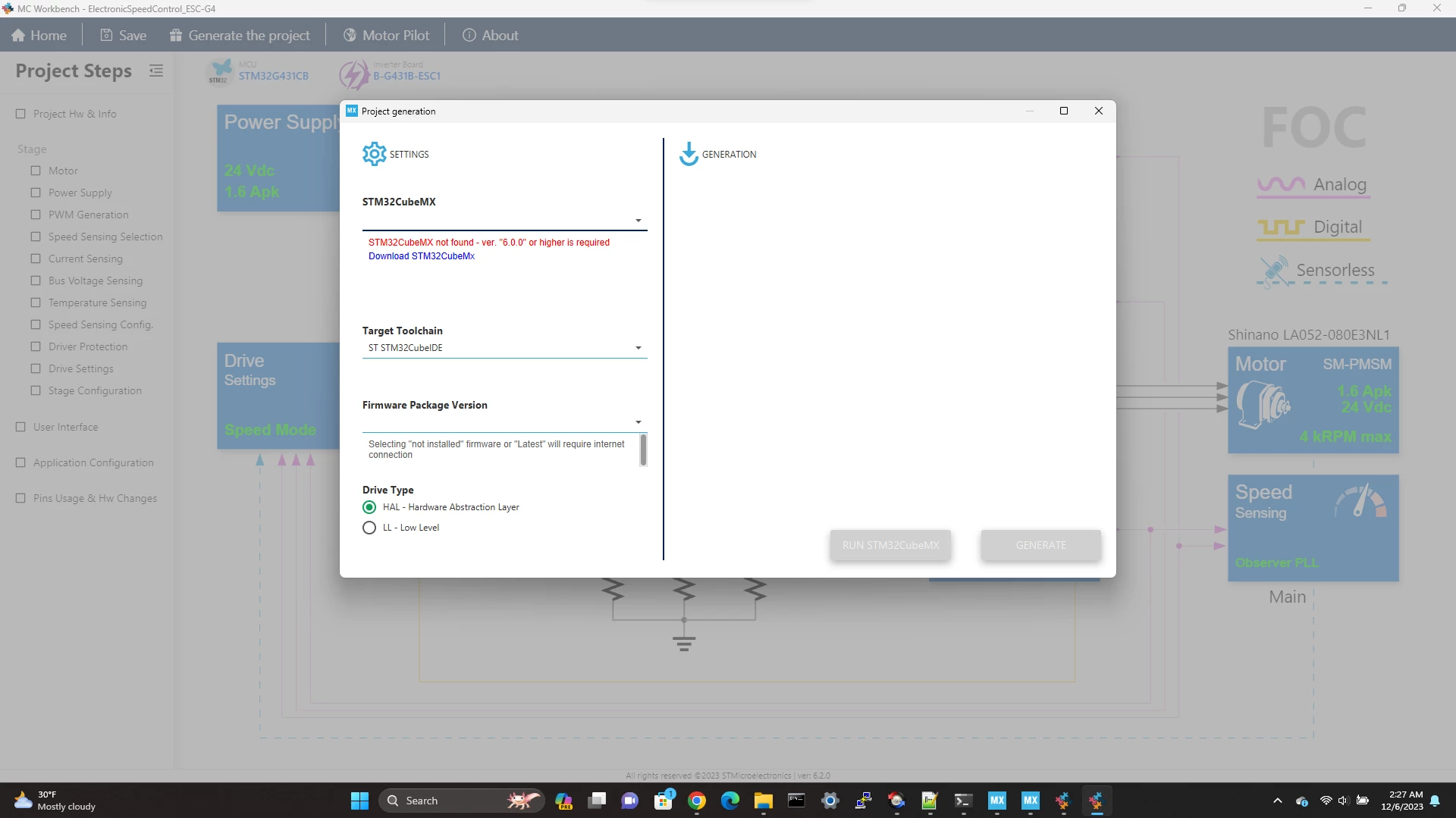Image resolution: width=1456 pixels, height=818 pixels.
Task: Open Motor Pilot menu item
Action: pyautogui.click(x=386, y=36)
